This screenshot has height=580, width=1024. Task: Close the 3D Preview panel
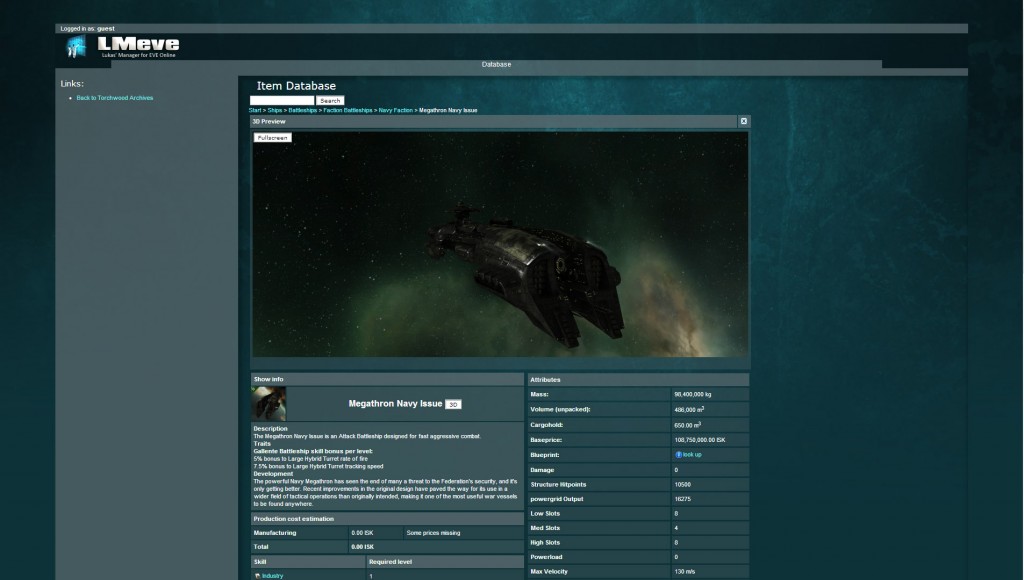point(743,121)
